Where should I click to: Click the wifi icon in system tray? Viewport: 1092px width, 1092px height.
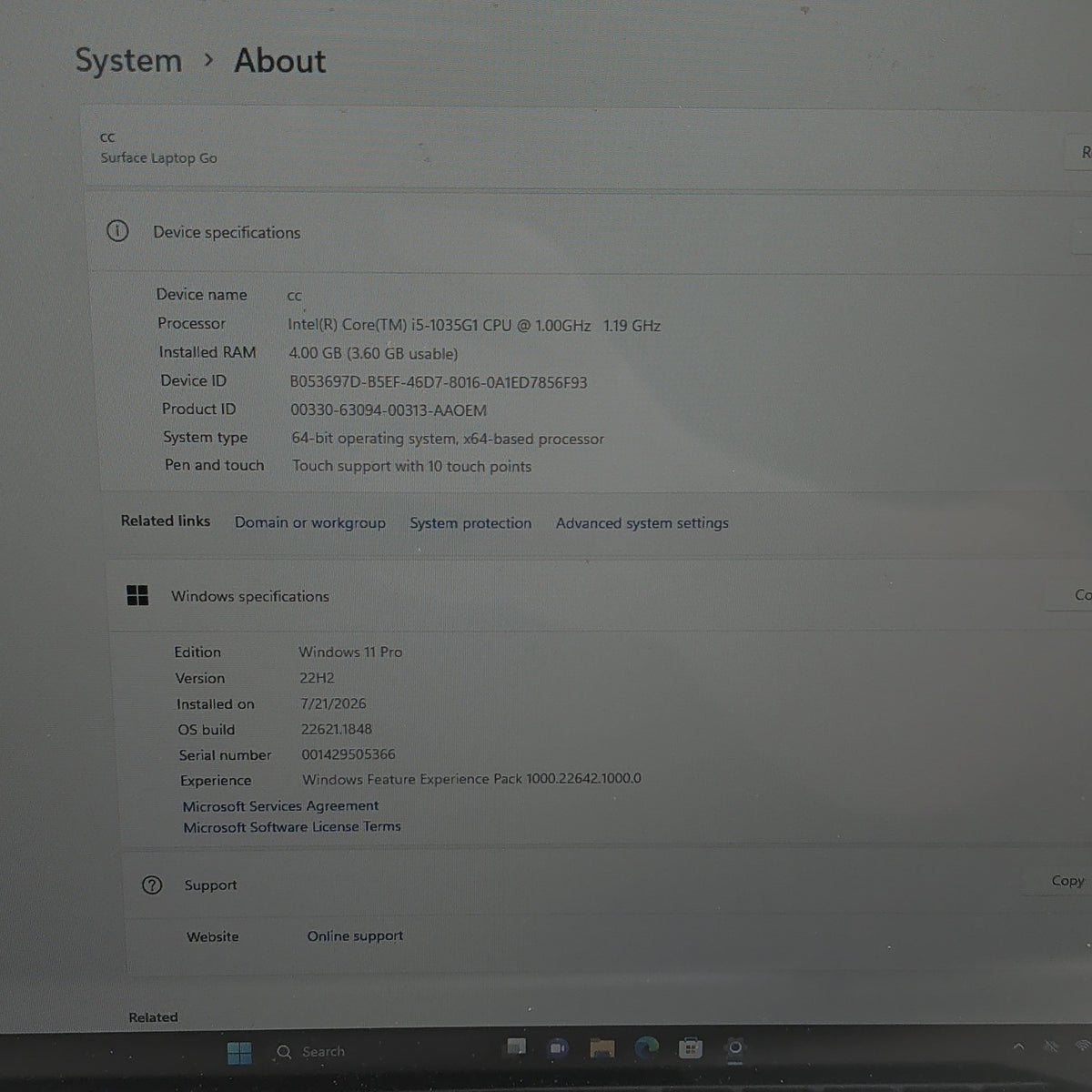point(1083,1046)
